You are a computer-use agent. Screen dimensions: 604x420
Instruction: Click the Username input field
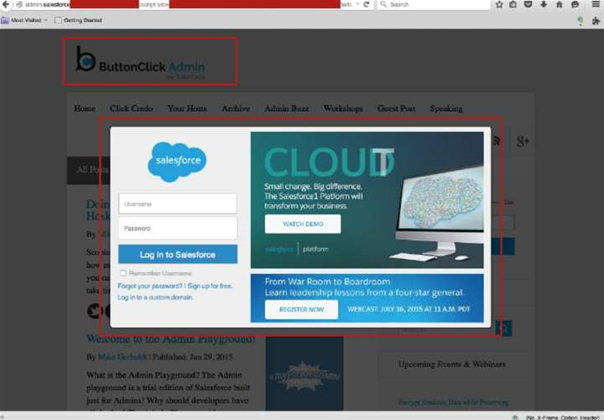(177, 204)
